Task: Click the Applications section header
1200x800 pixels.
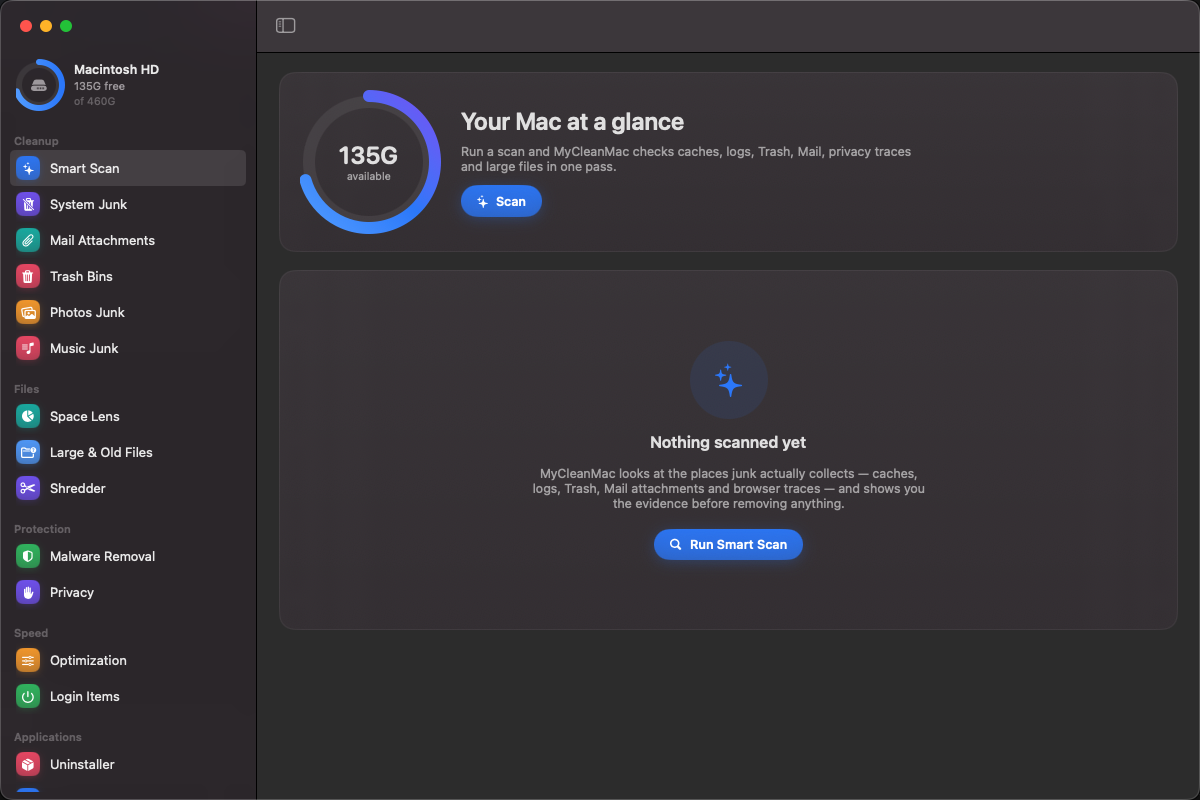Action: click(x=48, y=737)
